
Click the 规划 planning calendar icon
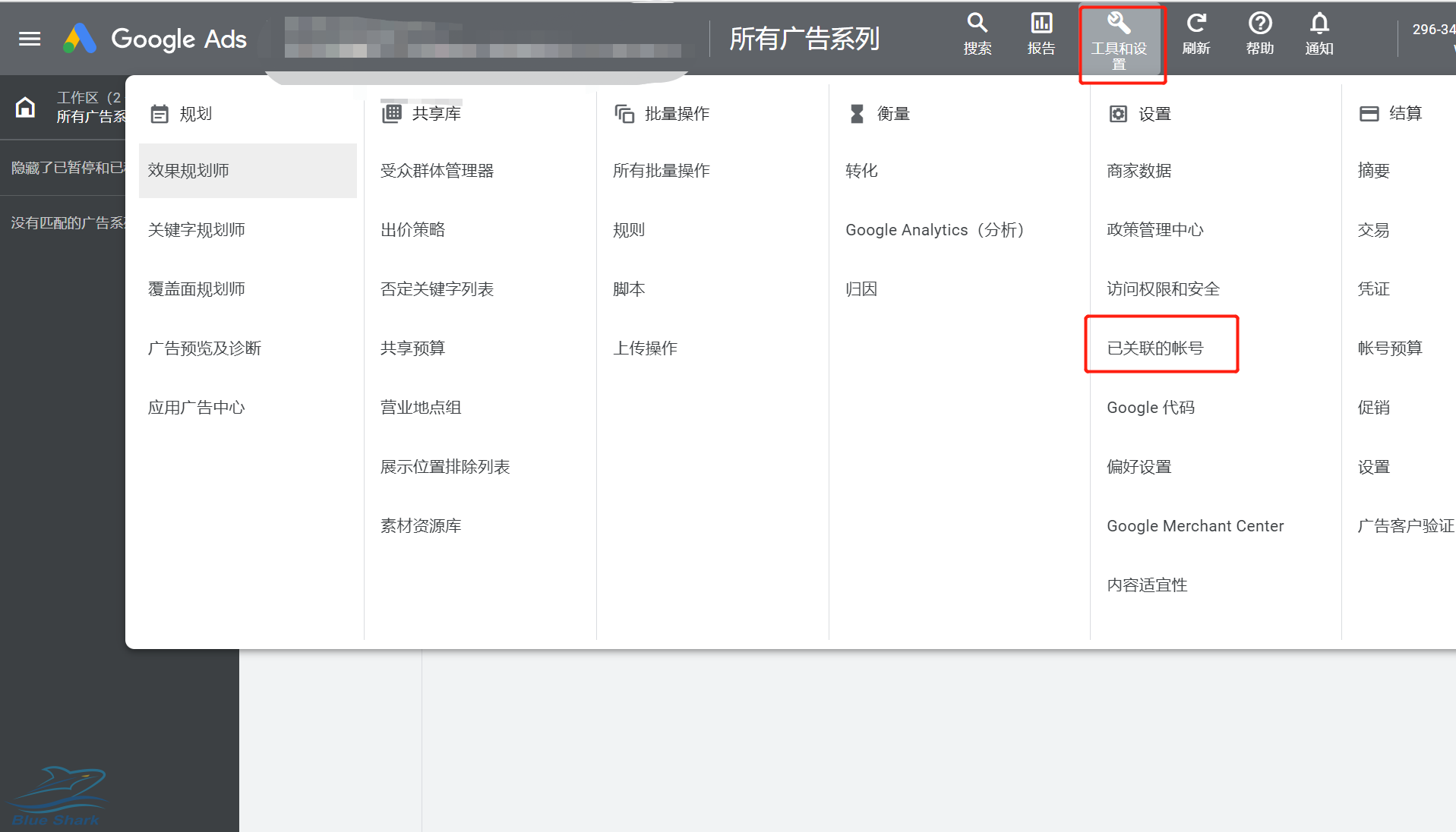(159, 114)
